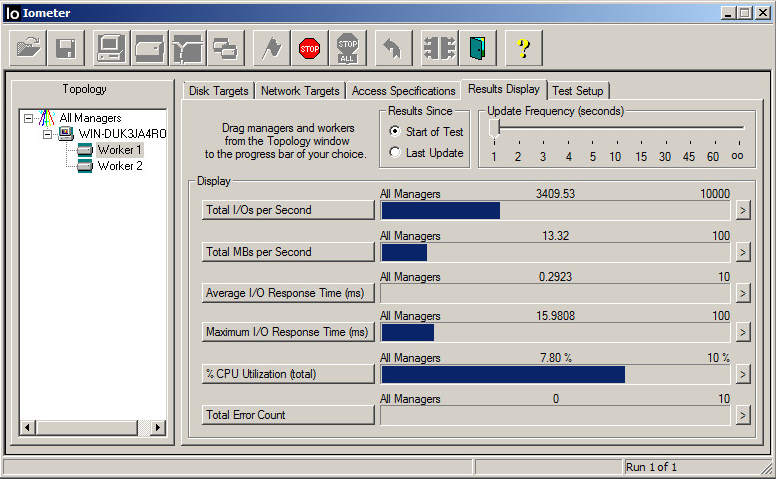Switch to Disk Targets tab

(218, 91)
